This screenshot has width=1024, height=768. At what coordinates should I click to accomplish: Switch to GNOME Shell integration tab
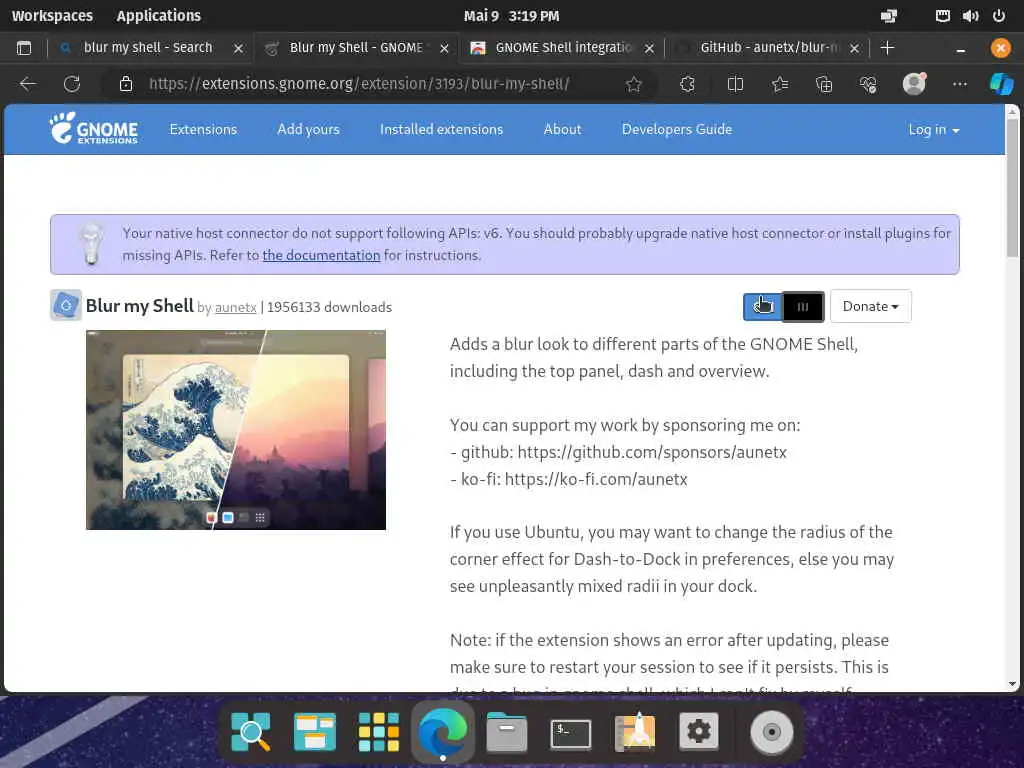(x=564, y=48)
